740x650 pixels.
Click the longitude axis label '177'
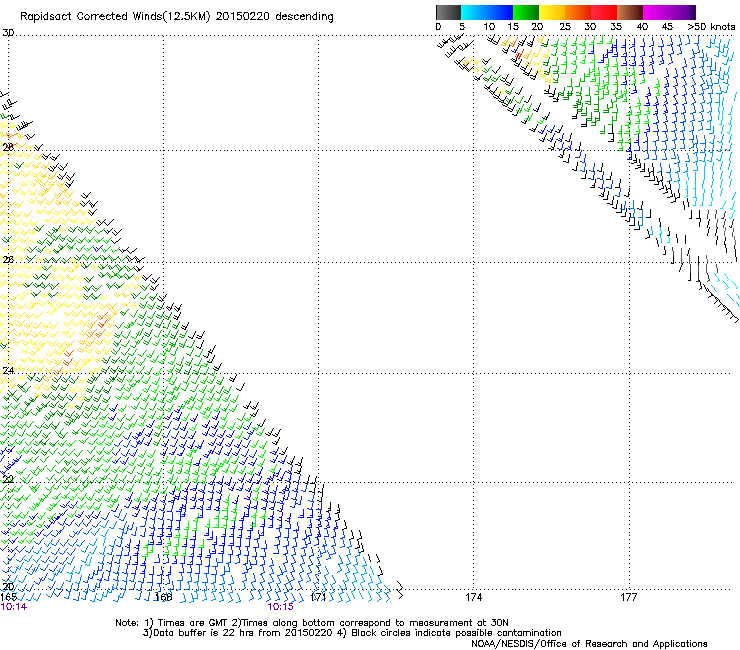pyautogui.click(x=629, y=597)
